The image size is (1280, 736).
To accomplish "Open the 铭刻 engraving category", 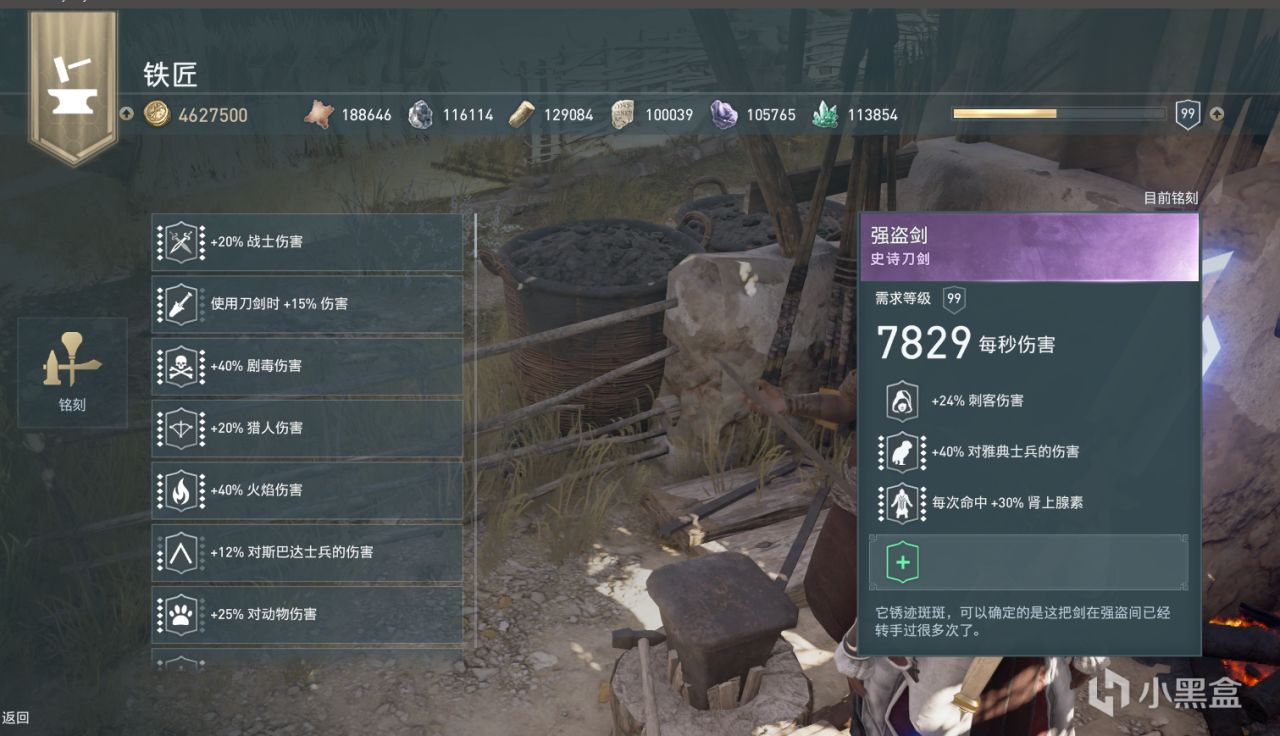I will pyautogui.click(x=72, y=372).
